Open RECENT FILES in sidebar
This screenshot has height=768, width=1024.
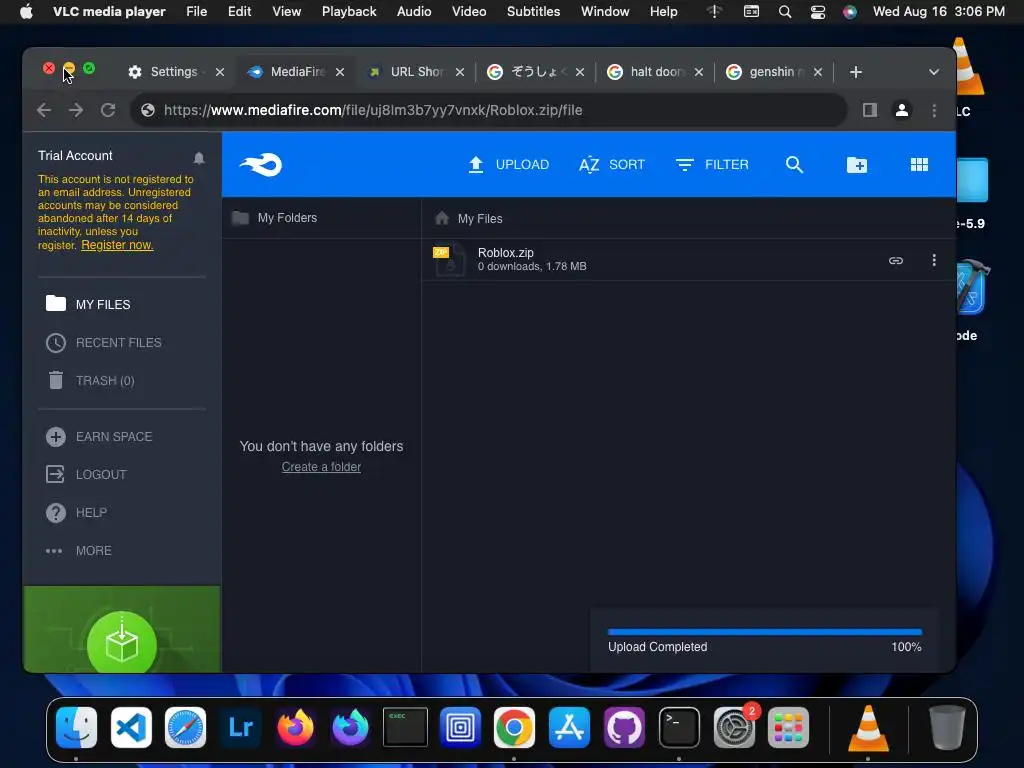click(x=104, y=342)
